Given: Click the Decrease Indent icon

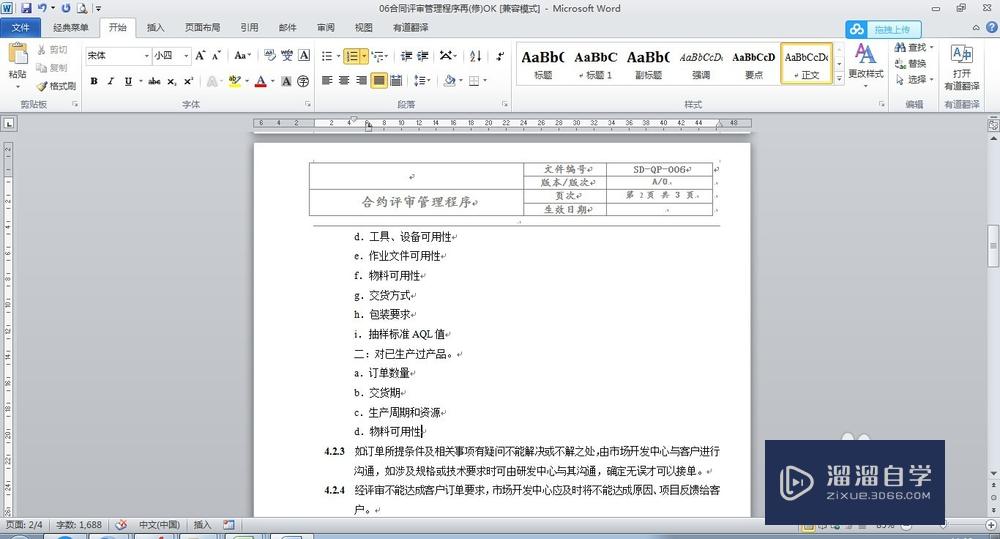Looking at the screenshot, I should [406, 56].
